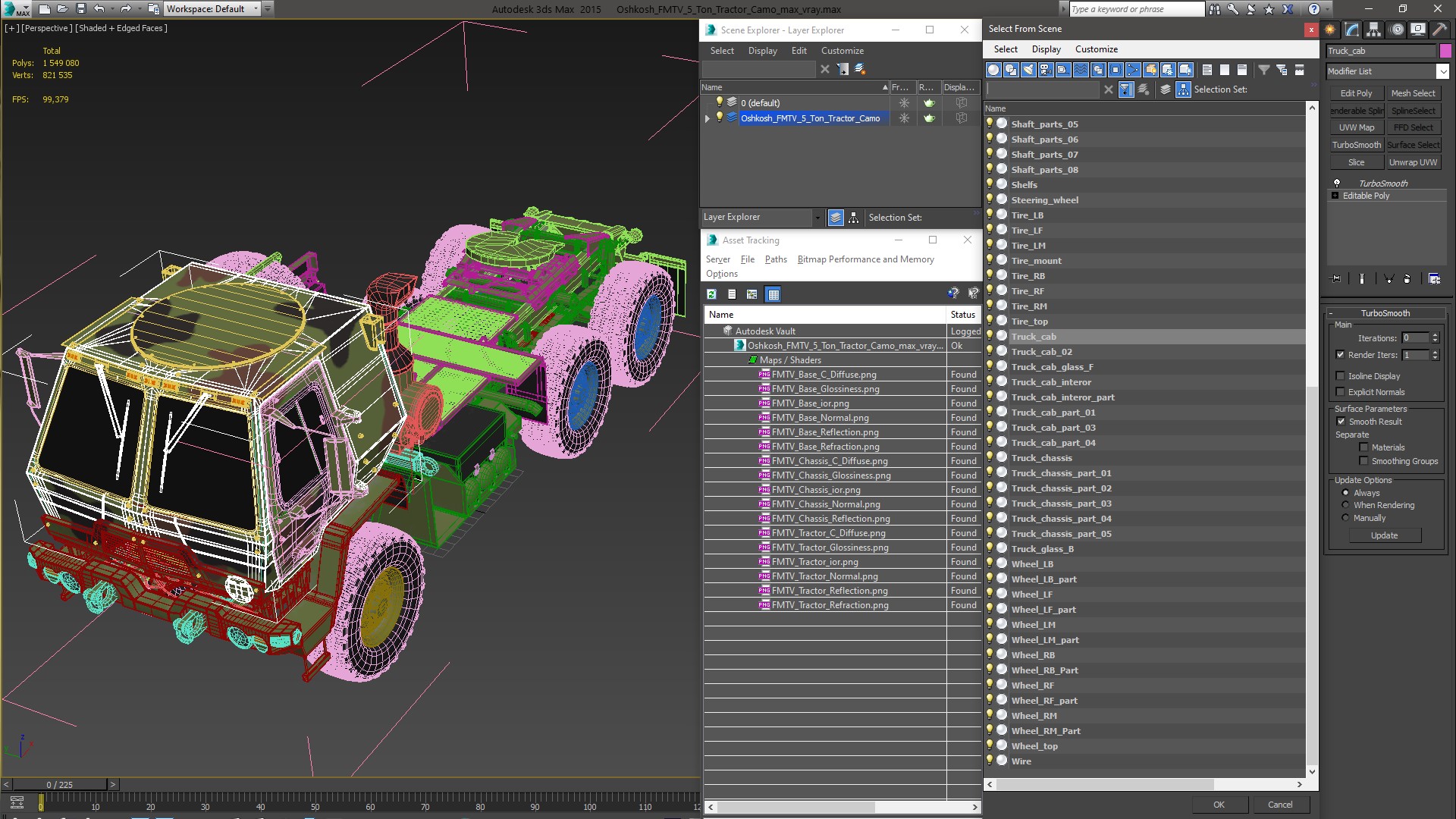Expand Editable Poly in modifier stack

point(1335,196)
